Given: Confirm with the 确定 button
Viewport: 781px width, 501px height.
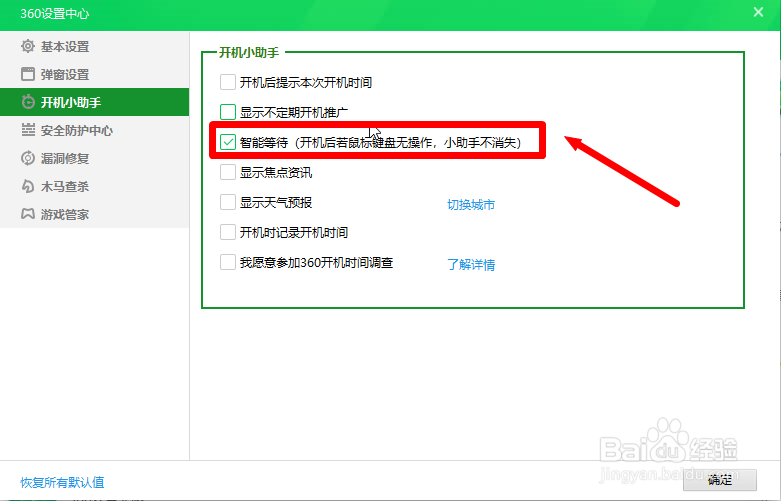Looking at the screenshot, I should coord(720,480).
